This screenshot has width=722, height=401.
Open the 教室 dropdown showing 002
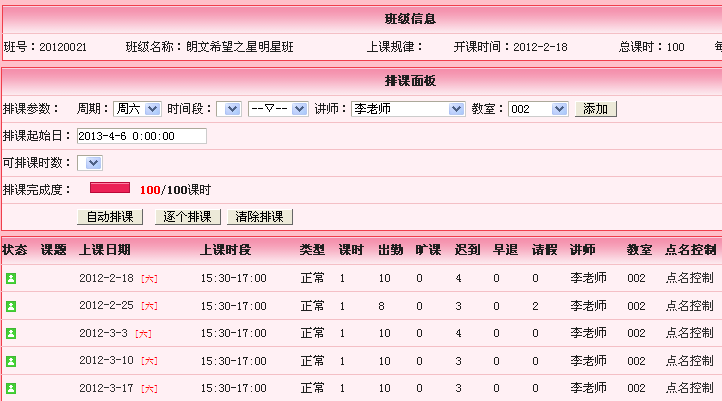538,109
